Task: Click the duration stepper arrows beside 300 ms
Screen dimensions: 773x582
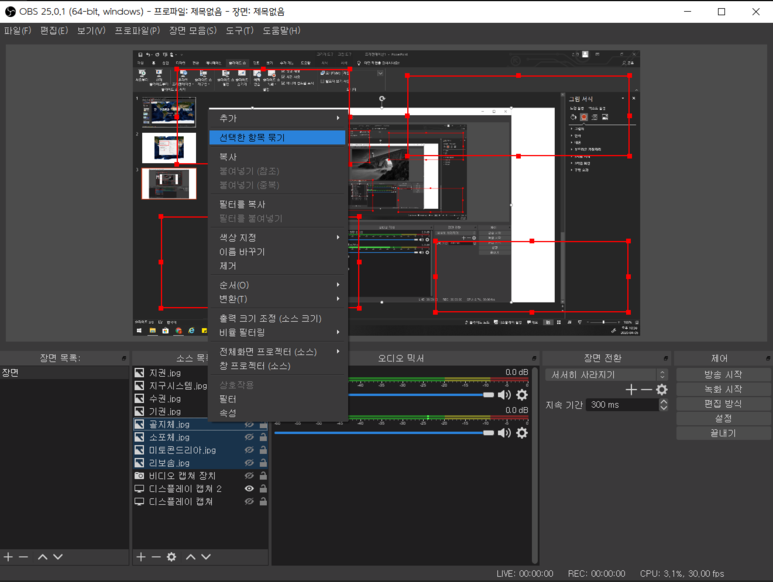Action: (664, 405)
